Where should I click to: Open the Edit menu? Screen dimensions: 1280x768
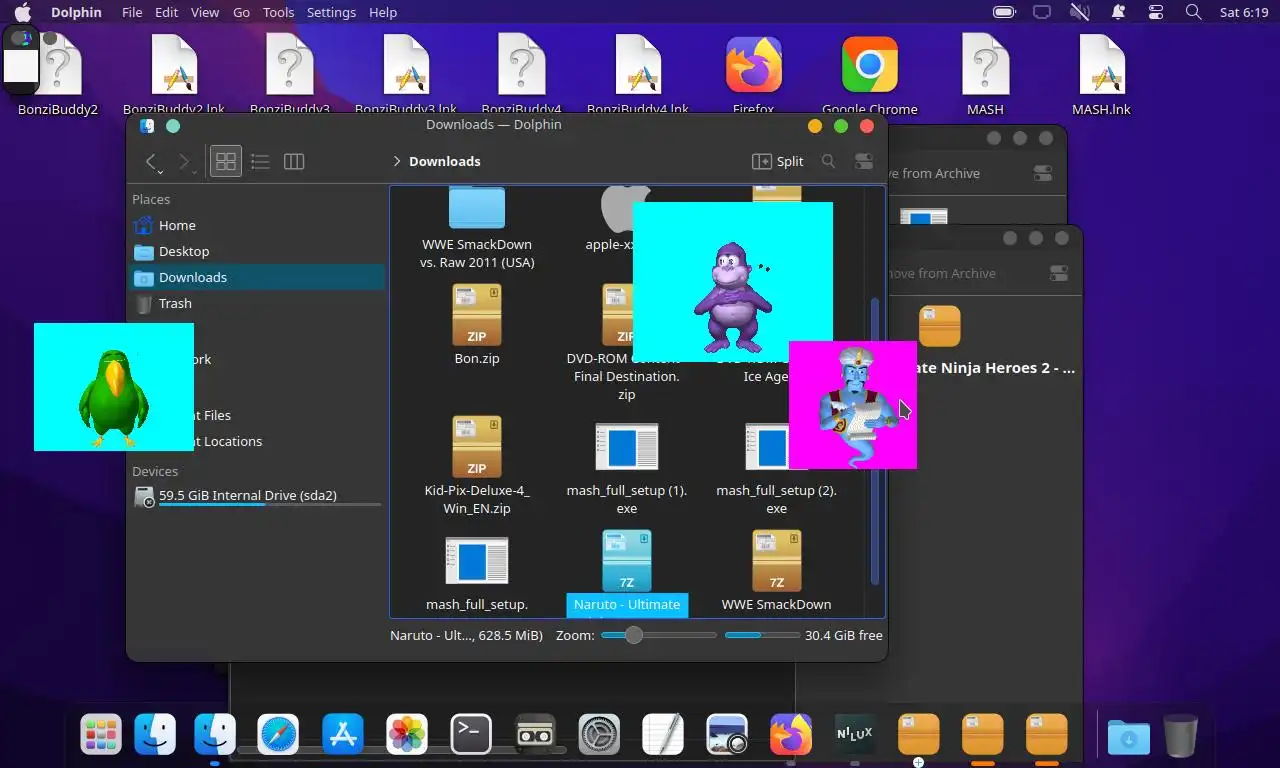point(166,12)
